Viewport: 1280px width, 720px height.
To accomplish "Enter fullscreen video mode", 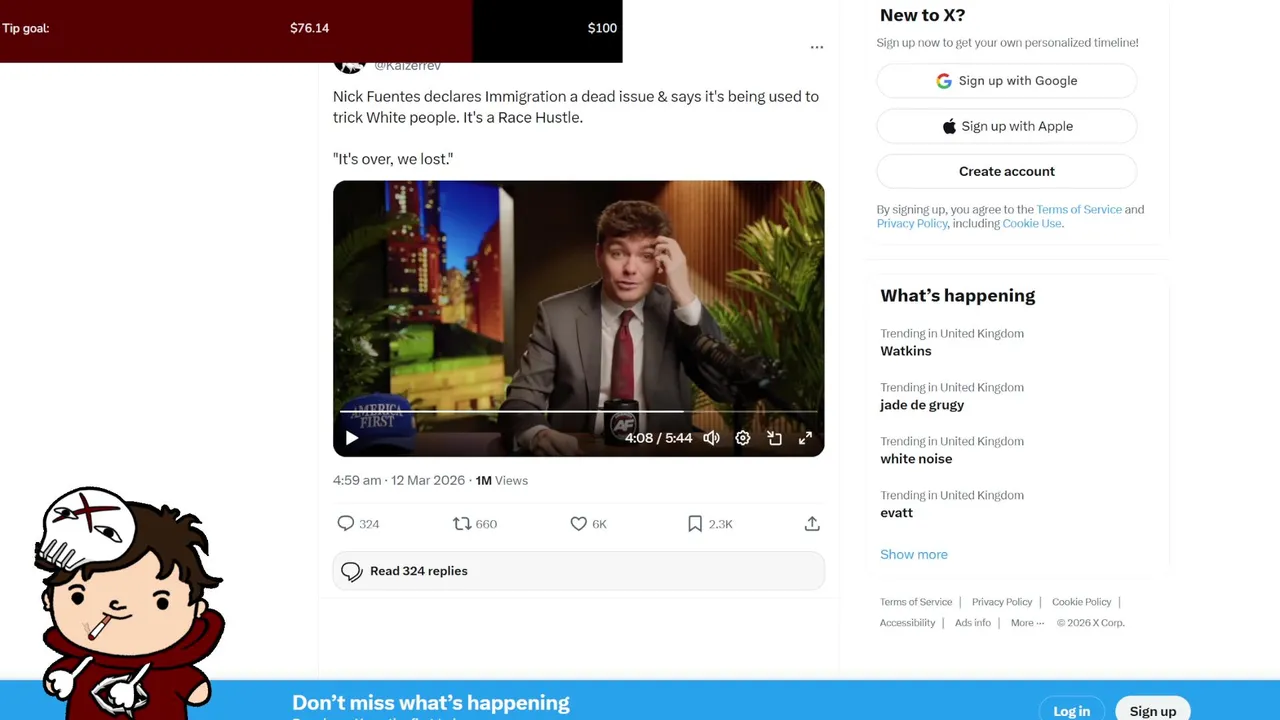I will tap(805, 438).
